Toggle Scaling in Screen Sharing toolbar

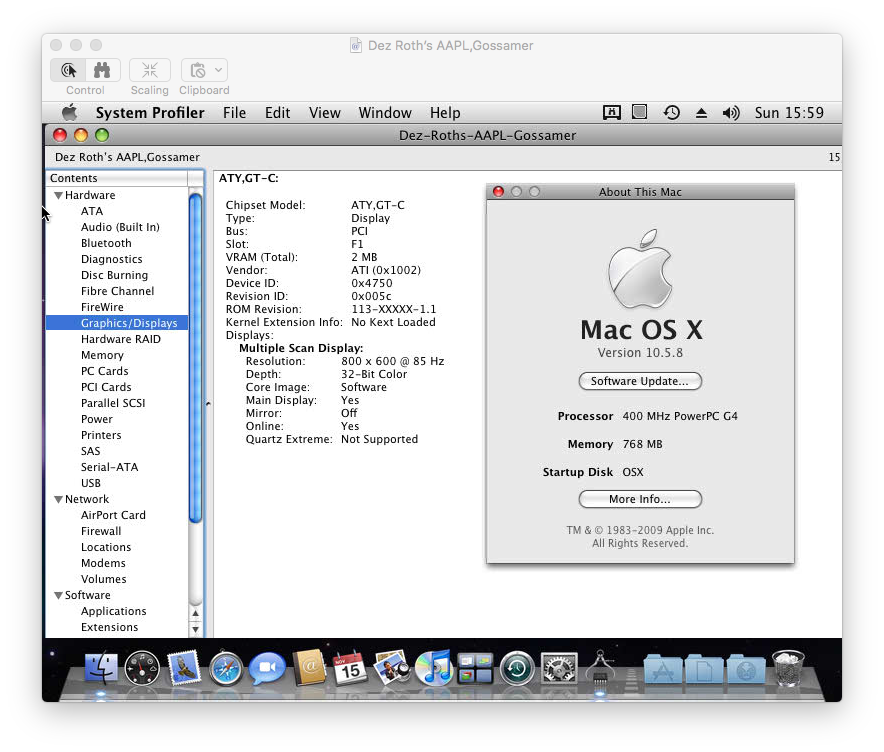[149, 70]
